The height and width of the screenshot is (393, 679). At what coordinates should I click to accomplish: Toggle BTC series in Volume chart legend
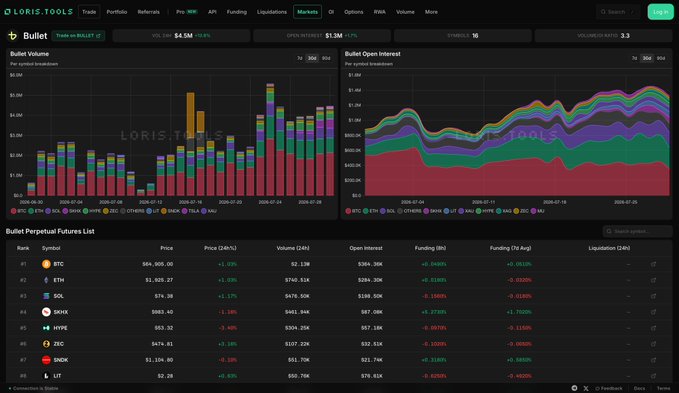click(19, 211)
